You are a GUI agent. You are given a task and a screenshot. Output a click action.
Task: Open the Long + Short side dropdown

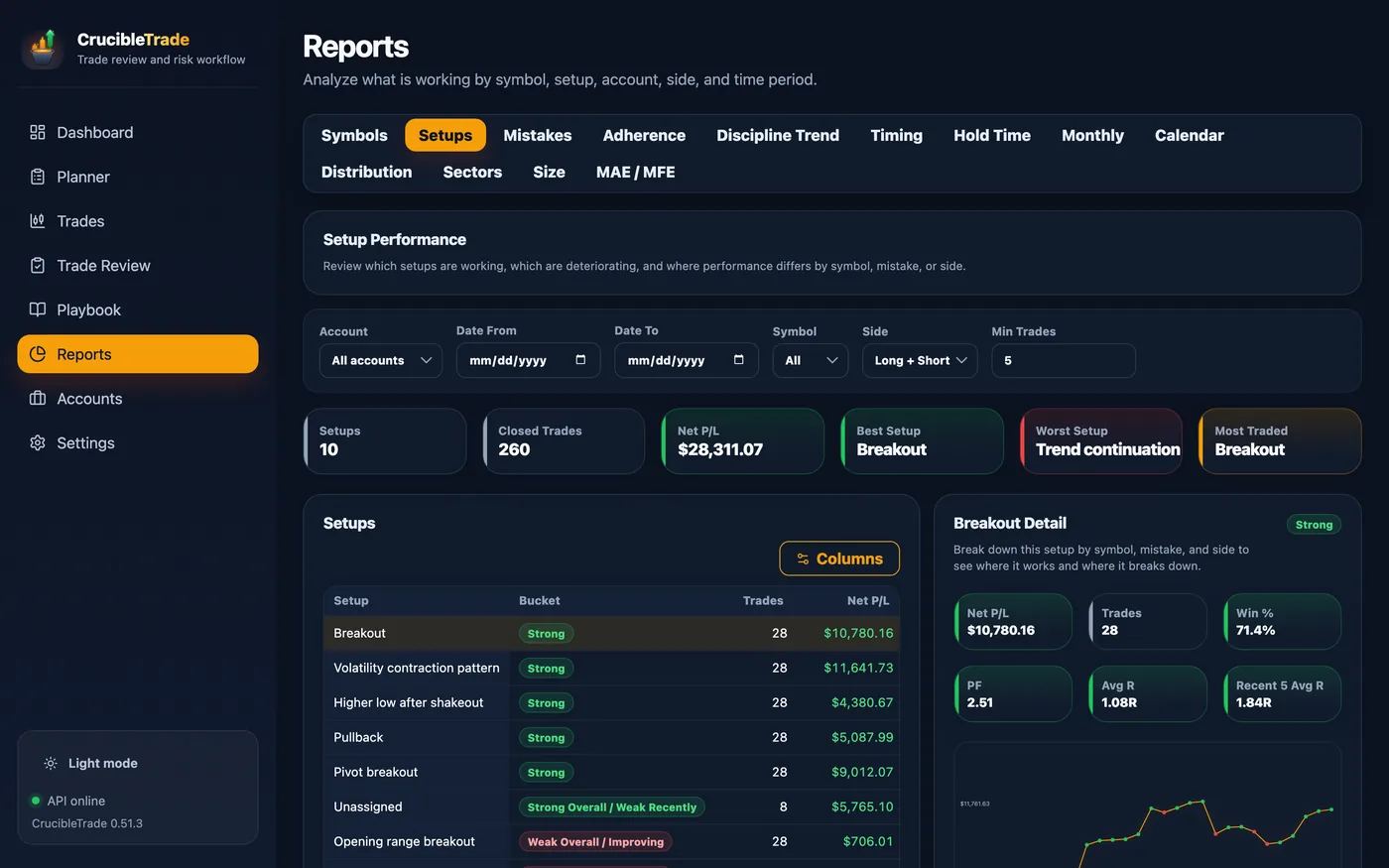point(920,360)
